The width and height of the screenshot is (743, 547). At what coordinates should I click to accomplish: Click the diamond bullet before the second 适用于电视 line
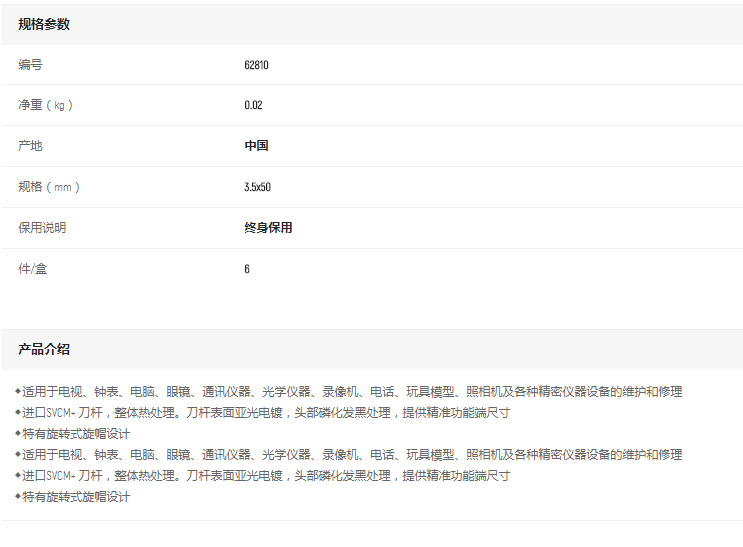18,454
